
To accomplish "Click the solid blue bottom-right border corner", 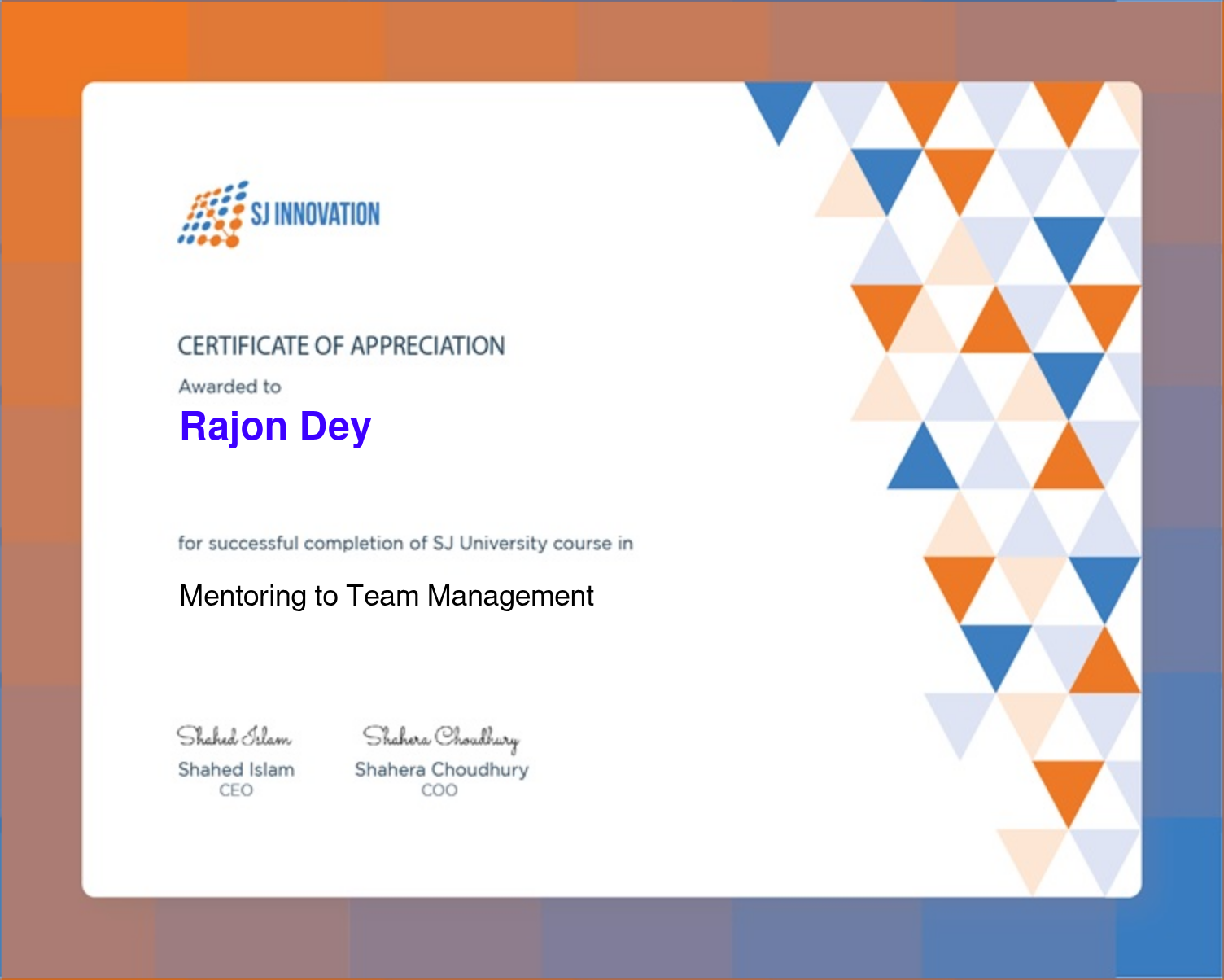I will (1169, 895).
